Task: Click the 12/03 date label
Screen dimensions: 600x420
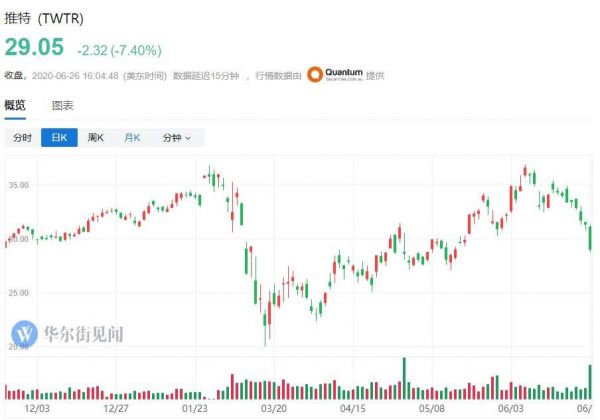Action: tap(37, 408)
